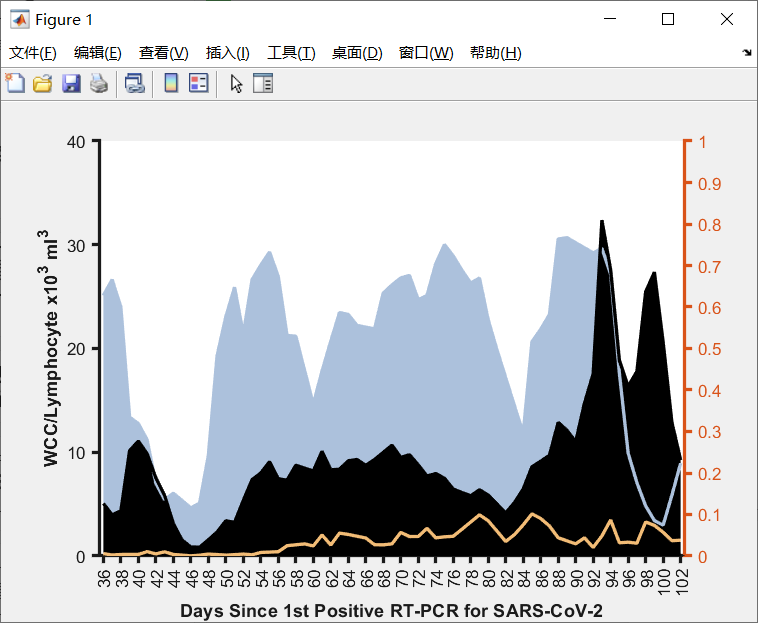
Task: Click the Figure 1 window title text
Action: 64,20
